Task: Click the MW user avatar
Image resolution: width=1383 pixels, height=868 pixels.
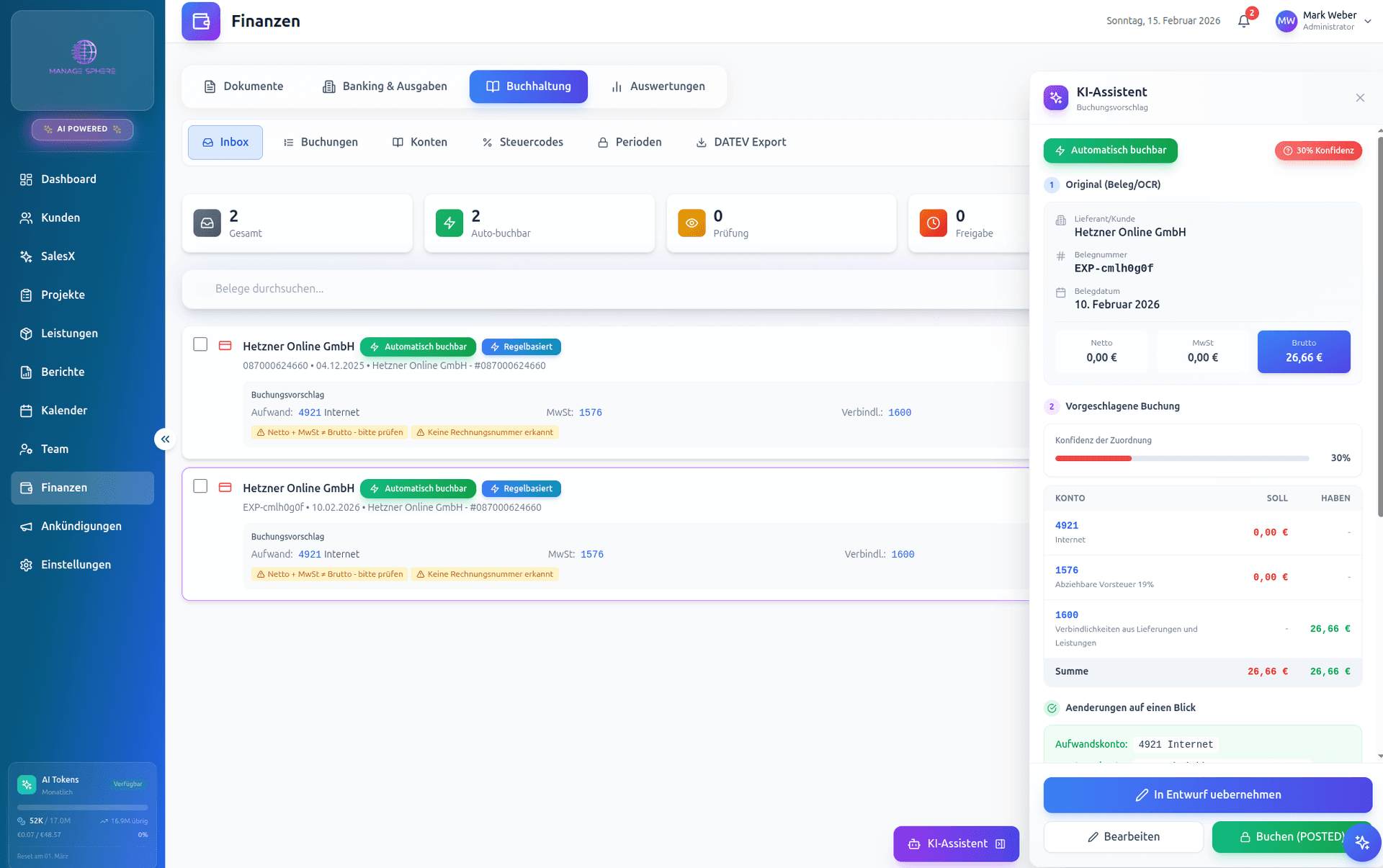Action: click(1286, 21)
